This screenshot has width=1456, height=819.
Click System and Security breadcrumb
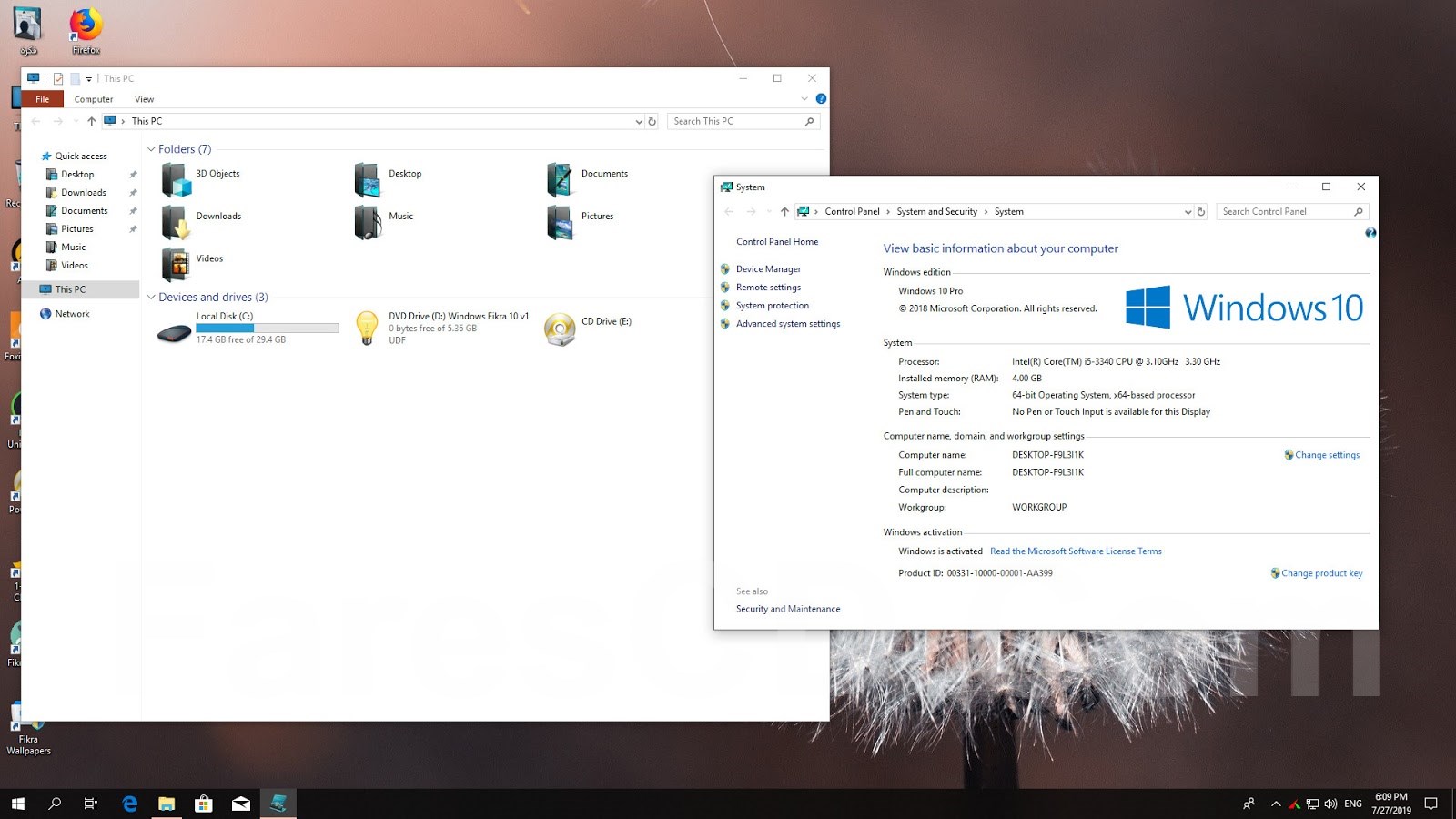936,211
